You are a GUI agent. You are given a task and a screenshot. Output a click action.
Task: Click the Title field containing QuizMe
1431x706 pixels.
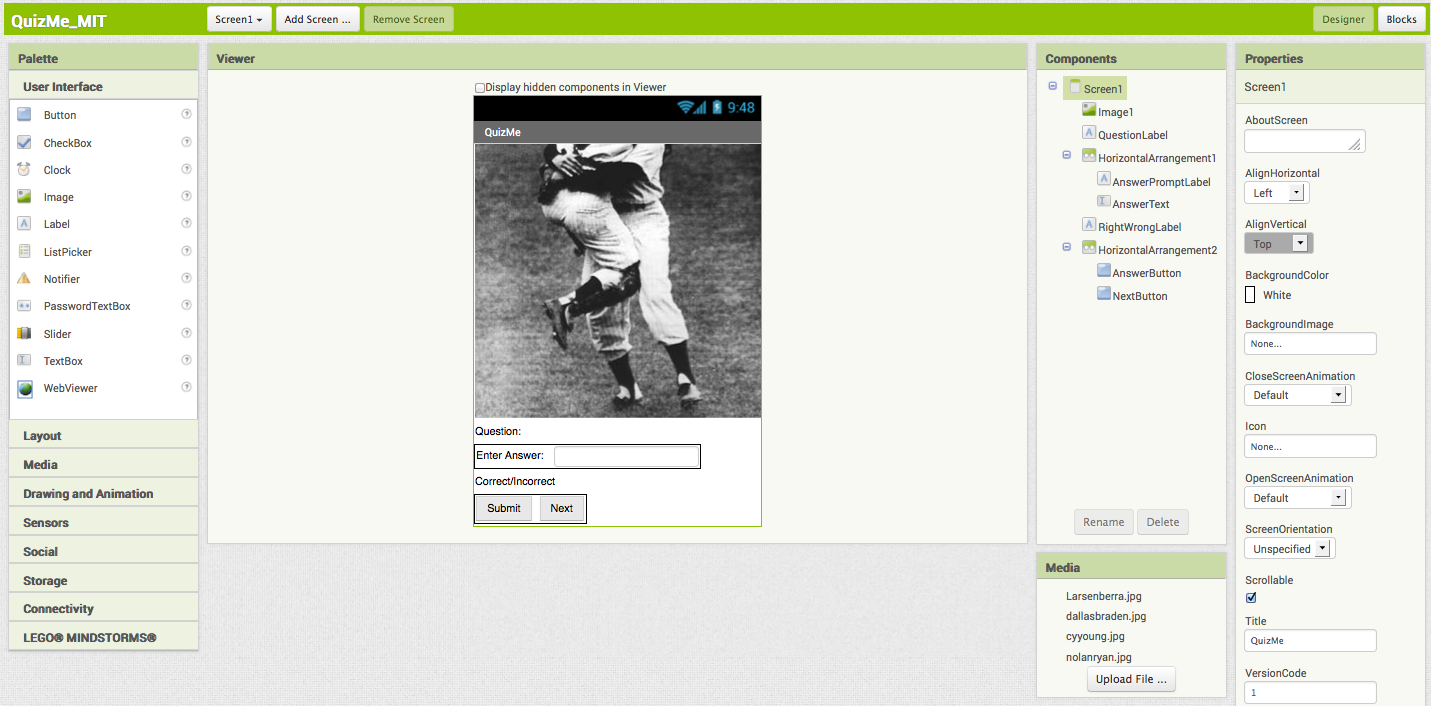(1310, 641)
